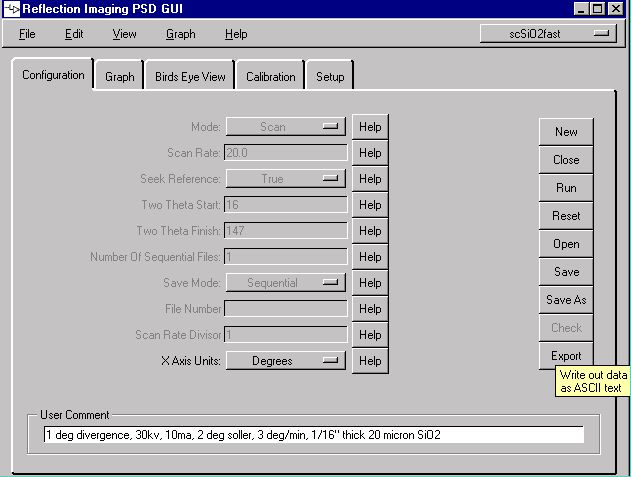Select the Configuration tab

53,75
